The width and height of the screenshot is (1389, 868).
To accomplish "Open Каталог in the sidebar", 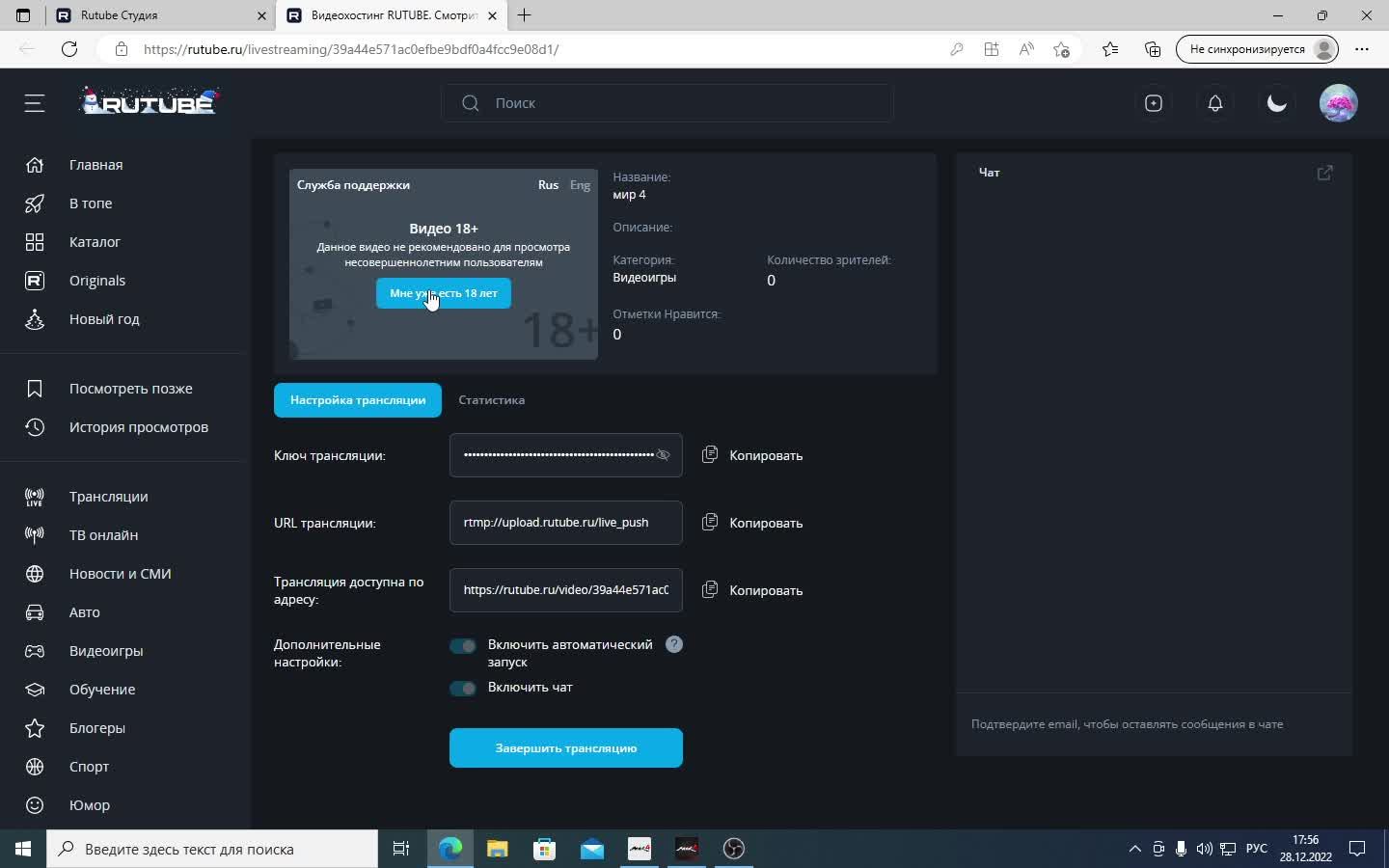I will pyautogui.click(x=95, y=242).
